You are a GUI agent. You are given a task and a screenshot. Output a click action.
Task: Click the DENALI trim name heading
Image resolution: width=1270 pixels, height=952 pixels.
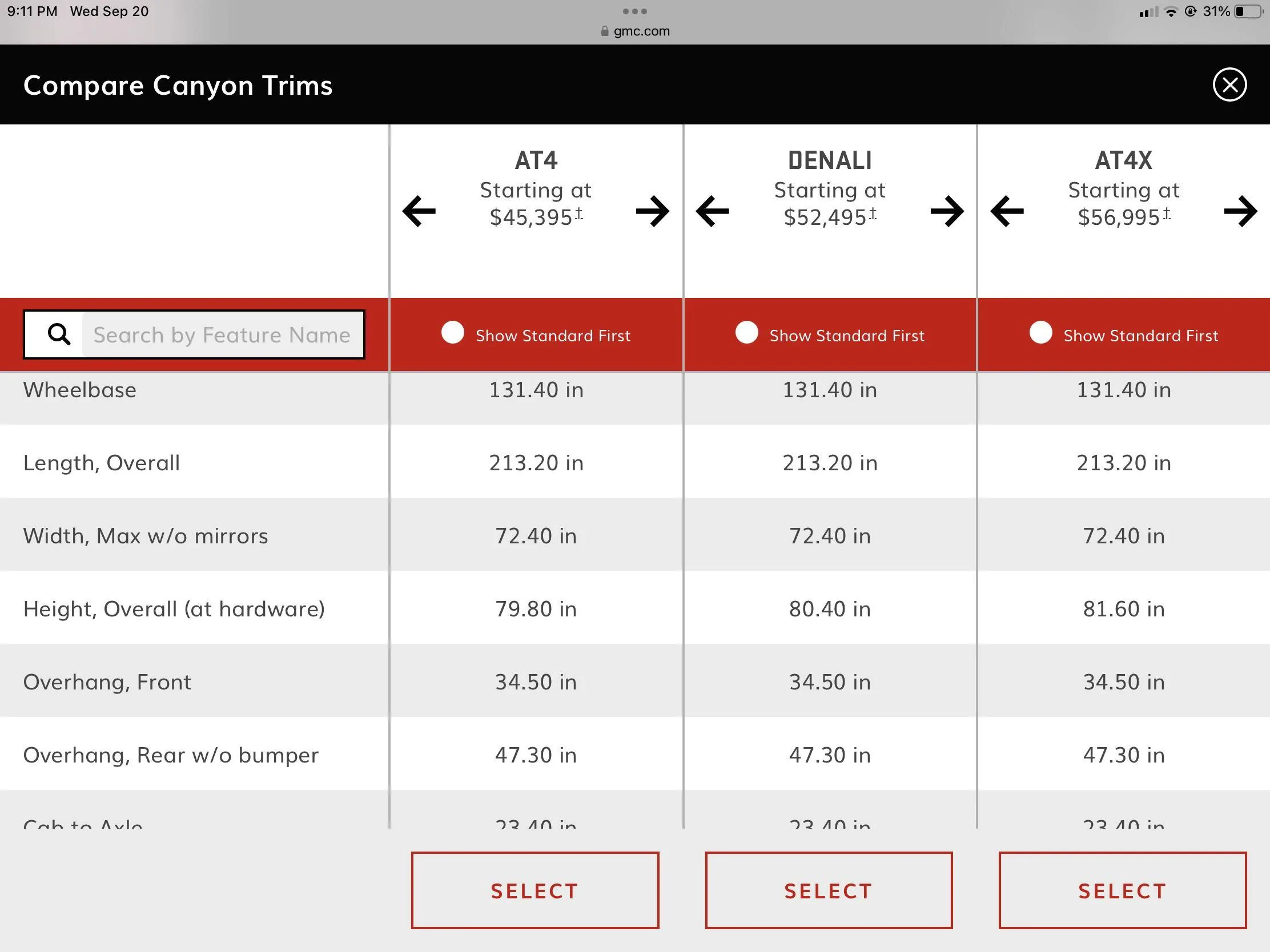[830, 160]
